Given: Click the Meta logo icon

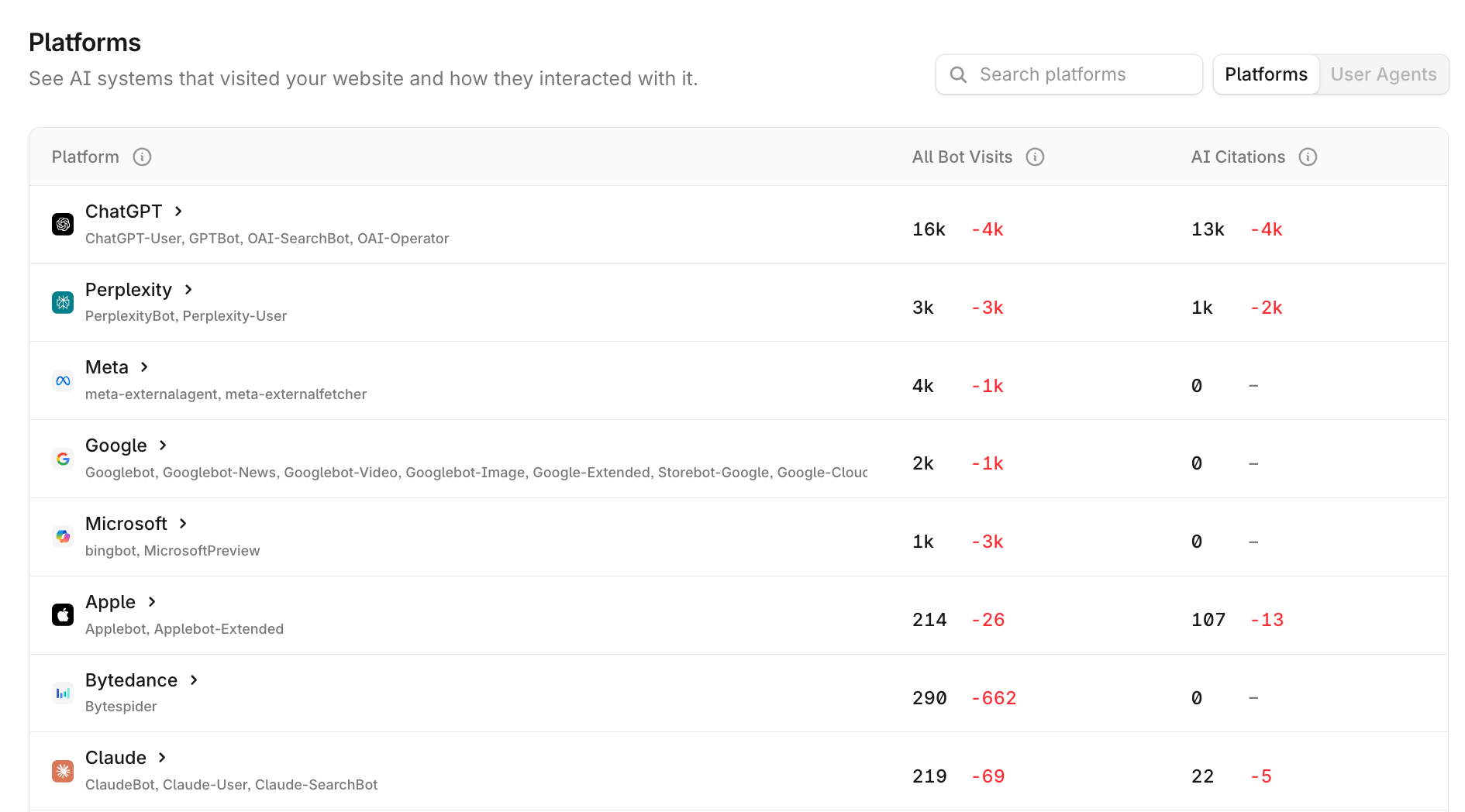Looking at the screenshot, I should click(63, 380).
